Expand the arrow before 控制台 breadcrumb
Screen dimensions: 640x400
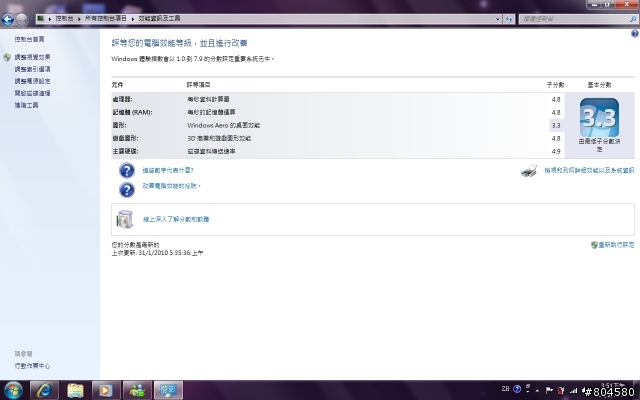click(49, 19)
